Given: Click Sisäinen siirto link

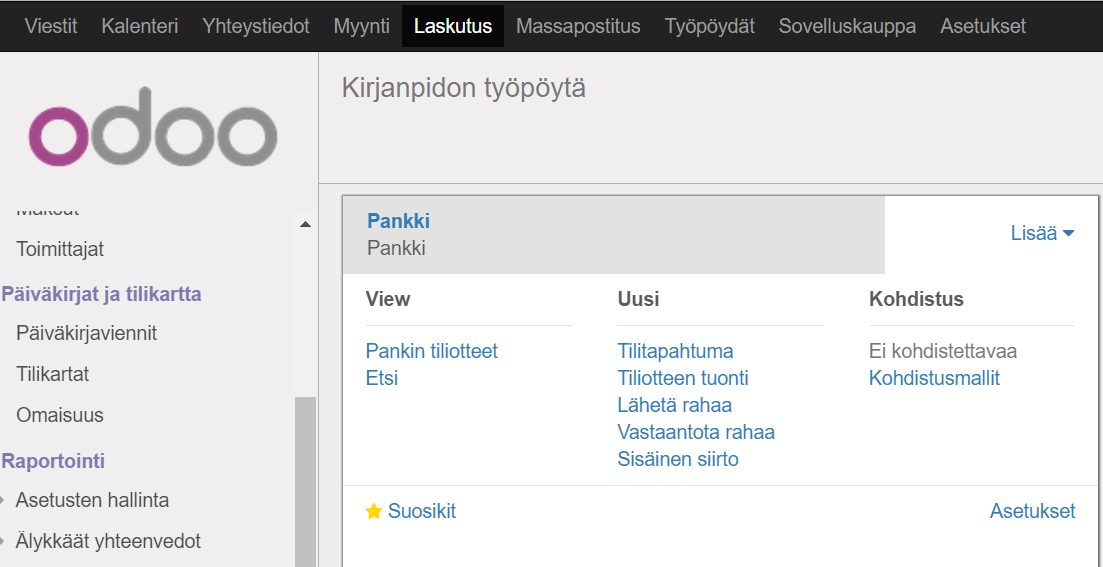Looking at the screenshot, I should tap(678, 459).
